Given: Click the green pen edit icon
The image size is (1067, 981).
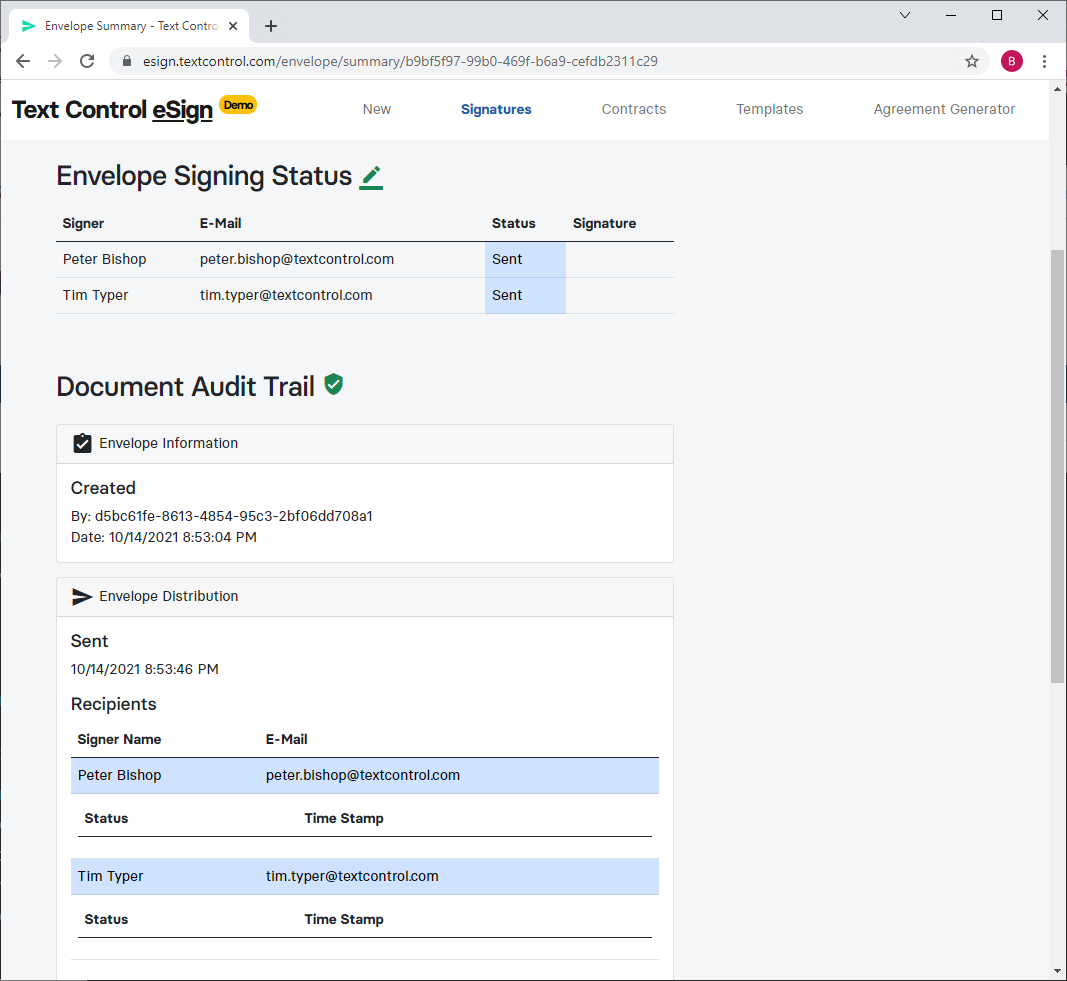Looking at the screenshot, I should pos(371,178).
